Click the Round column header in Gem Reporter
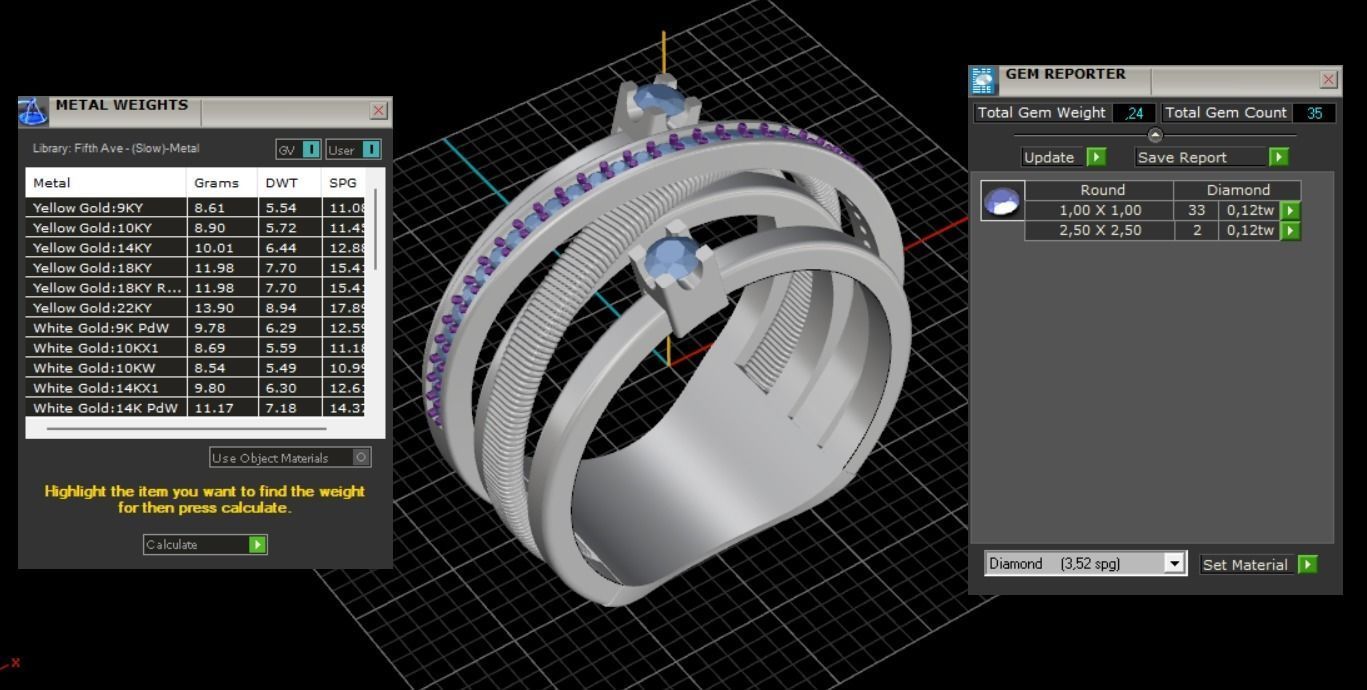 1099,190
